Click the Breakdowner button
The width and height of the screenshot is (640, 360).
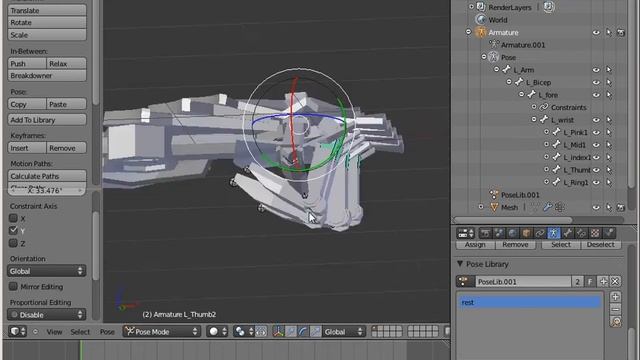(x=47, y=76)
